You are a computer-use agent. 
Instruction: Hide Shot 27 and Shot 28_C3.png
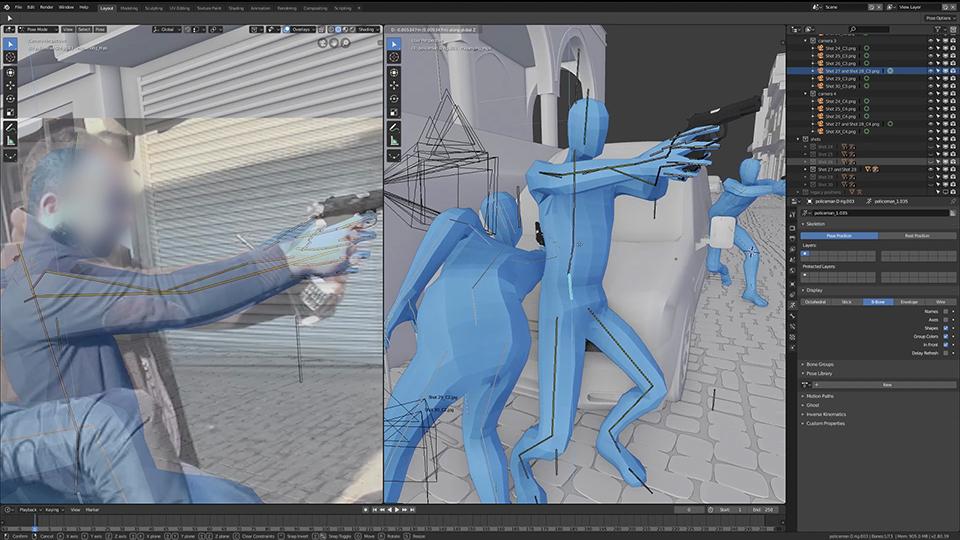coord(930,72)
